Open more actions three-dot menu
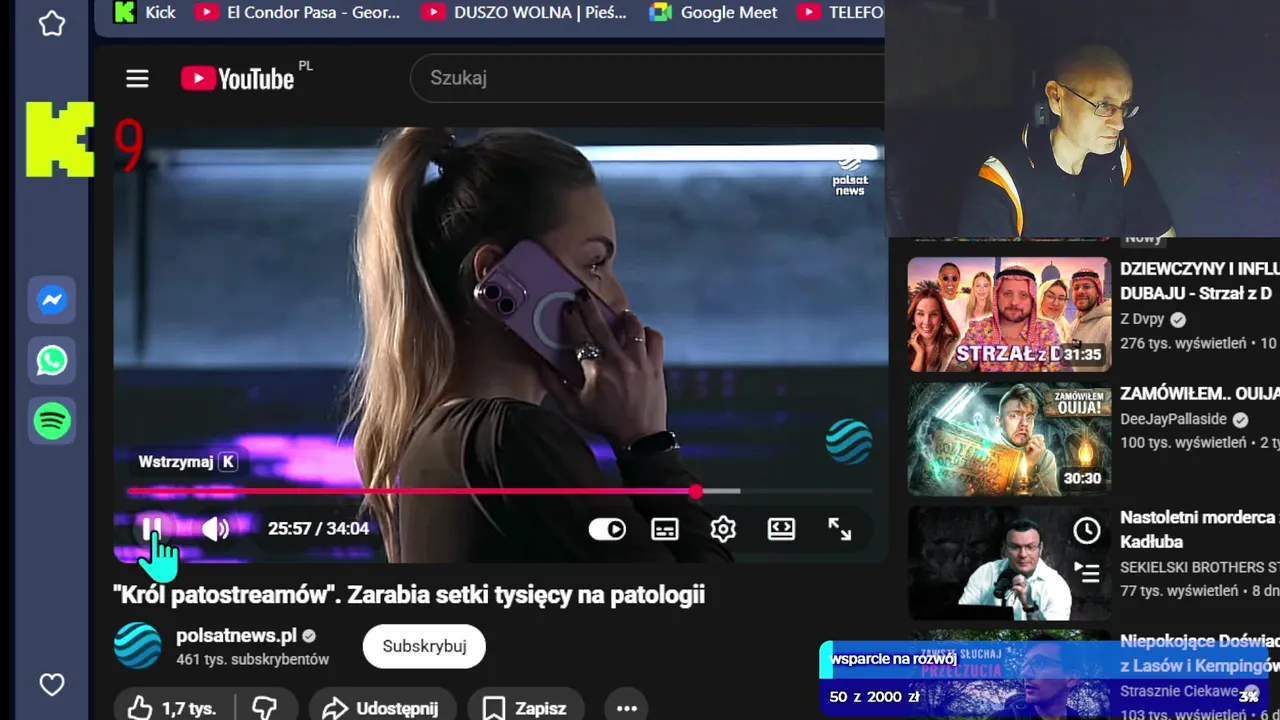This screenshot has height=720, width=1280. (x=627, y=708)
